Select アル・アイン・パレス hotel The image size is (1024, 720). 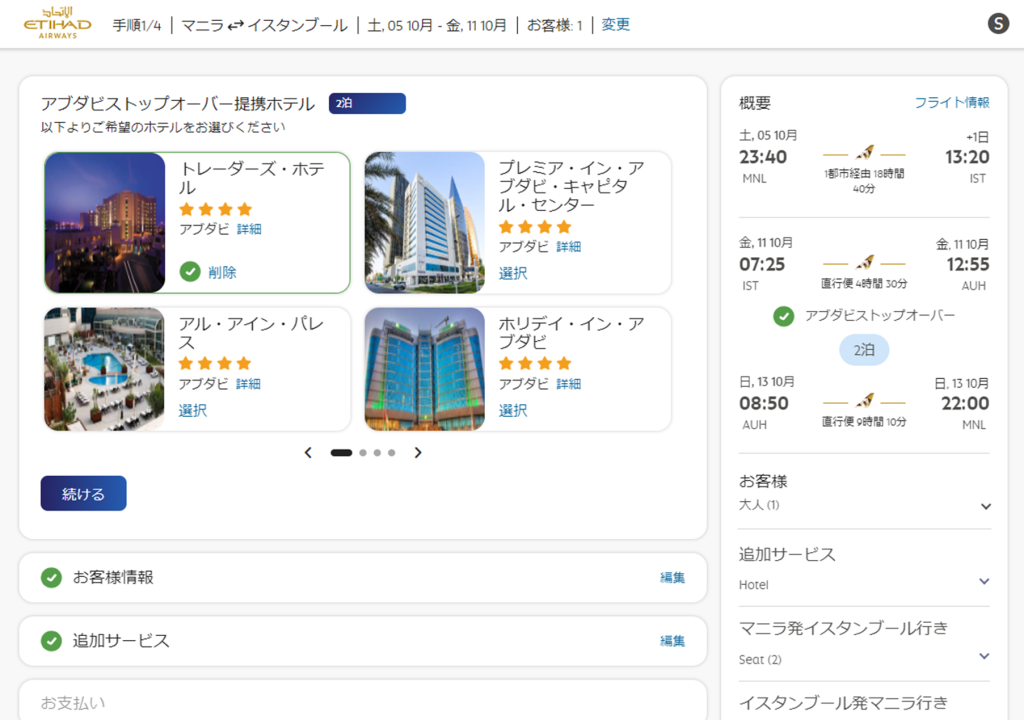192,410
